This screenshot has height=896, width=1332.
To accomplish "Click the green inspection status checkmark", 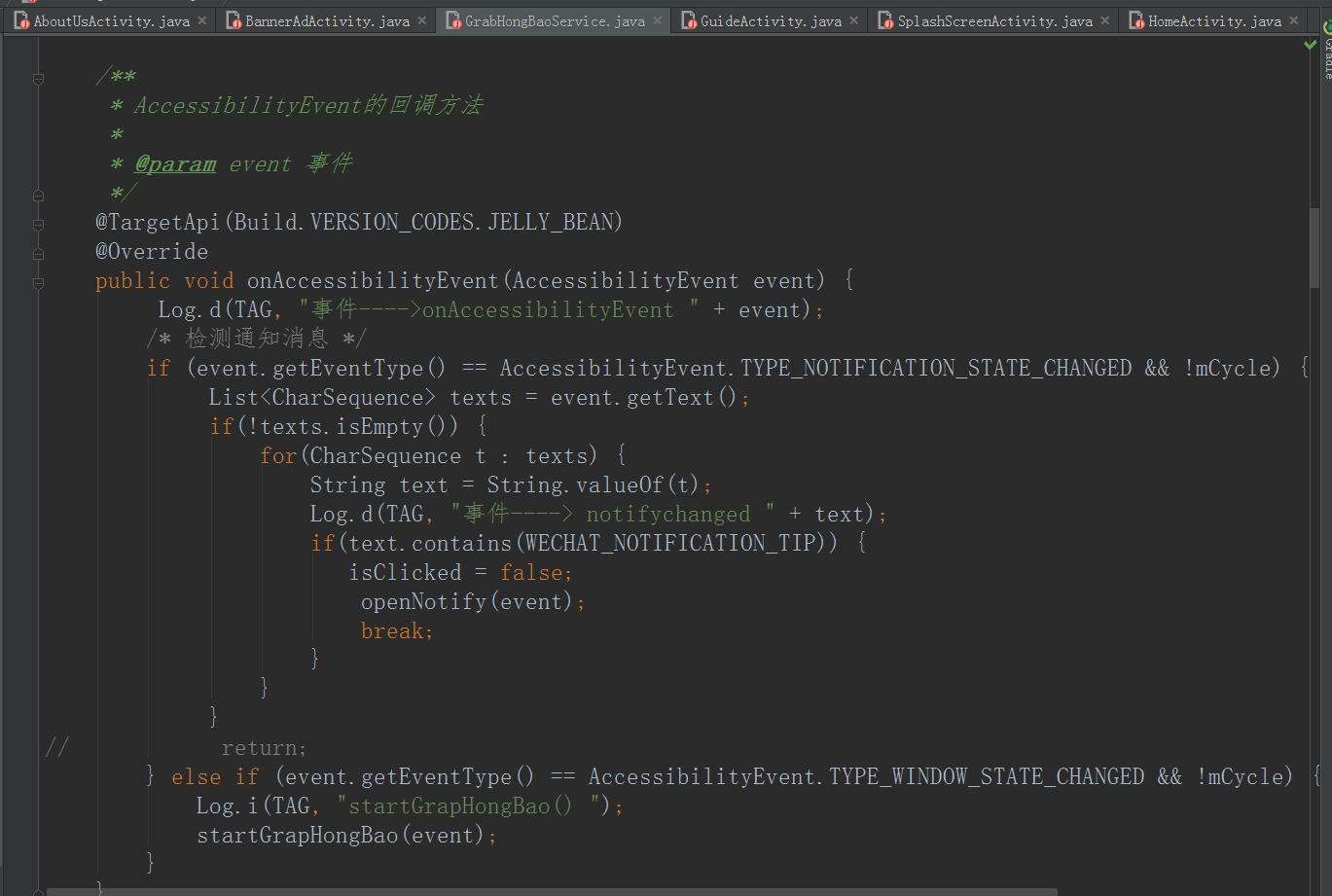I will tap(1311, 45).
